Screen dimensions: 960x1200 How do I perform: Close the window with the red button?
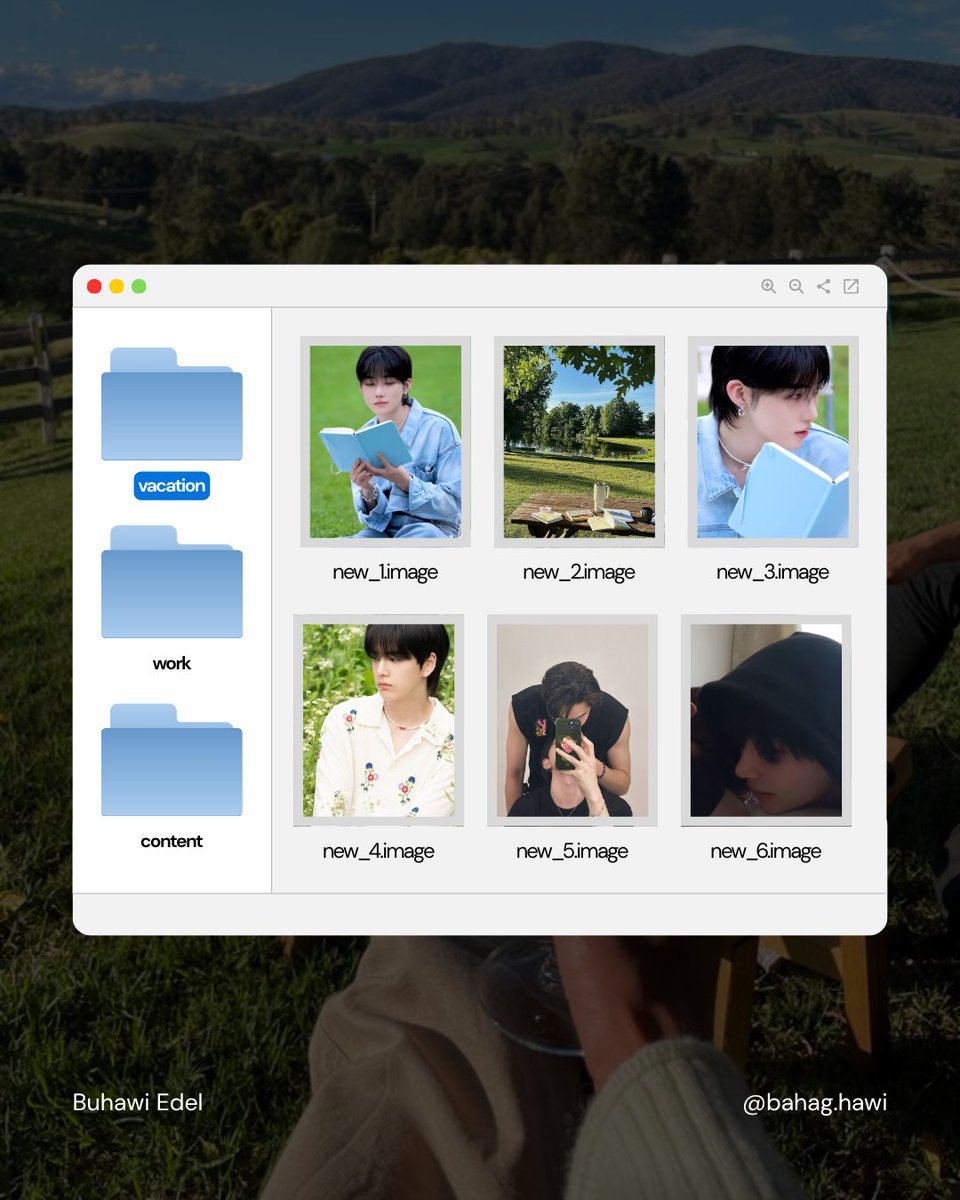click(x=94, y=287)
